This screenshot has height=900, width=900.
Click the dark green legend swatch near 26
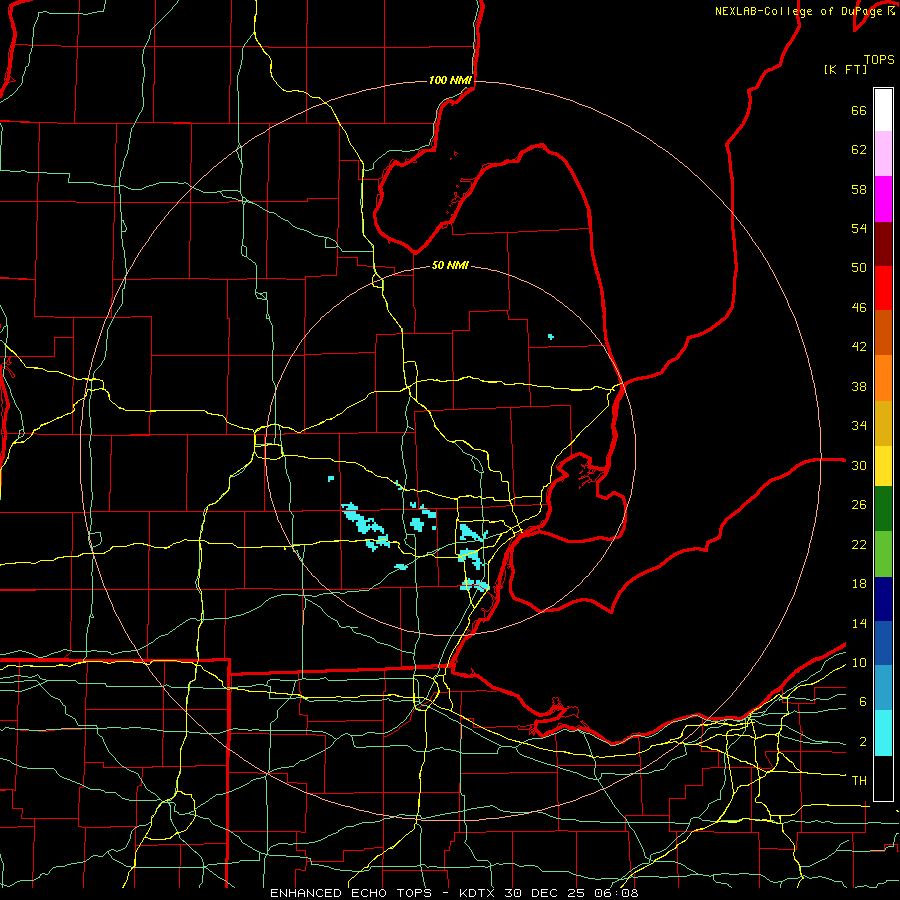click(x=883, y=508)
